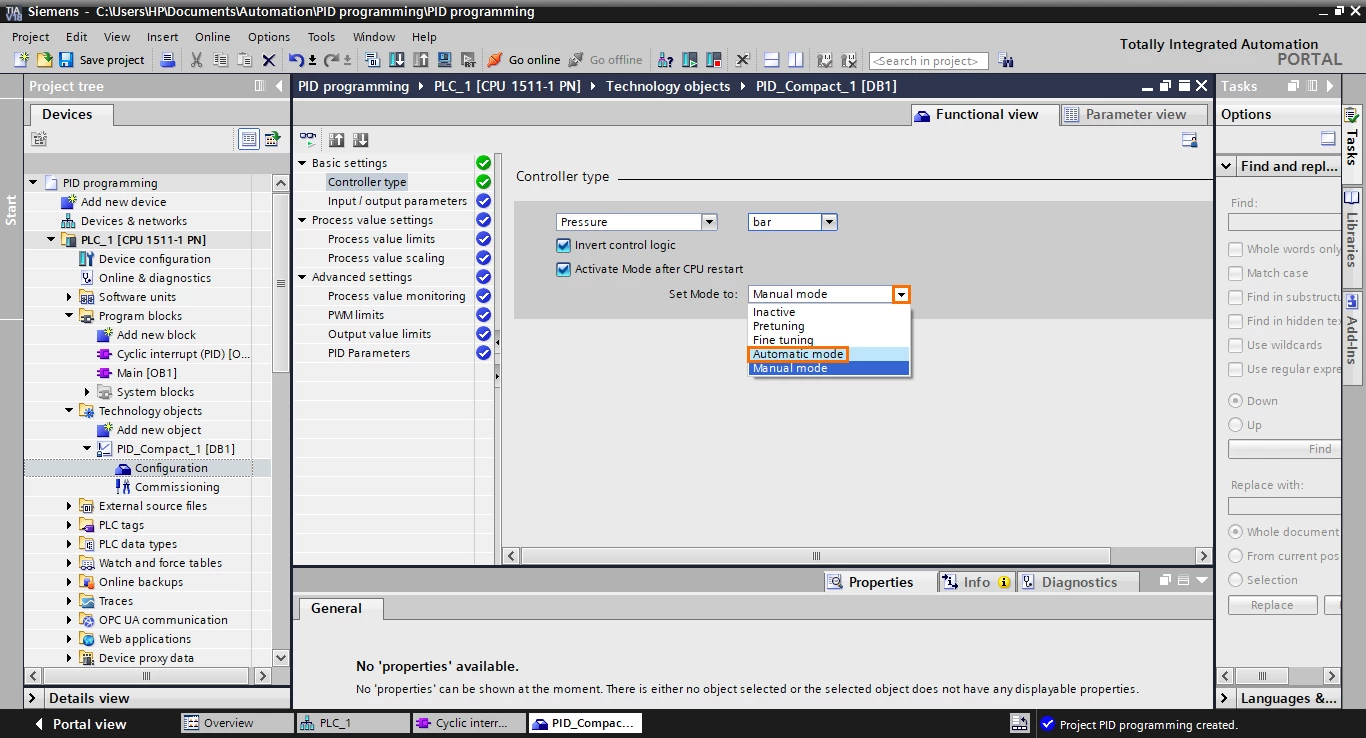Toggle Activate Mode after CPU restart
The width and height of the screenshot is (1366, 738).
point(563,269)
